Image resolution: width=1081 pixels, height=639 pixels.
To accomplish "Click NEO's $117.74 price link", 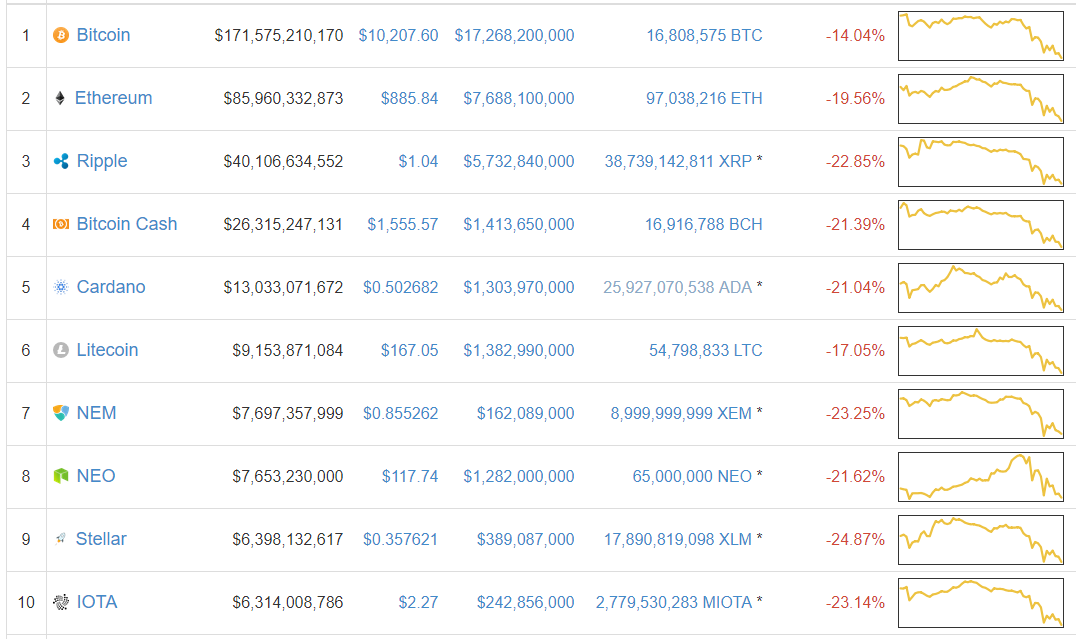I will [410, 476].
